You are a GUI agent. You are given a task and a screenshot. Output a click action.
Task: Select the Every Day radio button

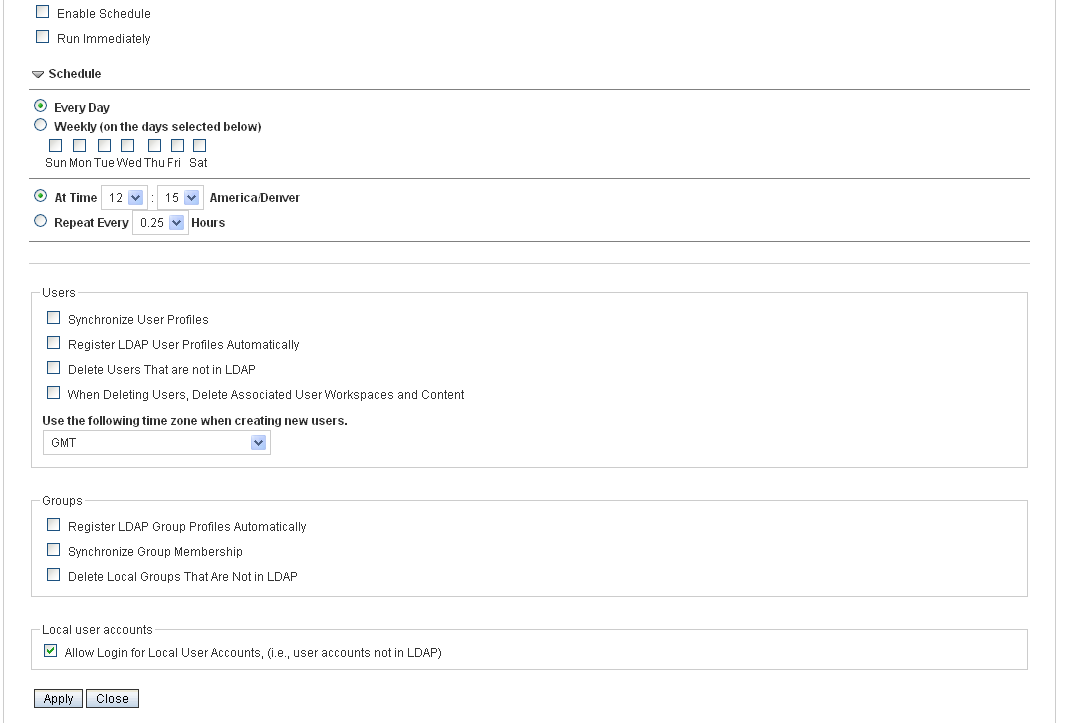coord(41,106)
